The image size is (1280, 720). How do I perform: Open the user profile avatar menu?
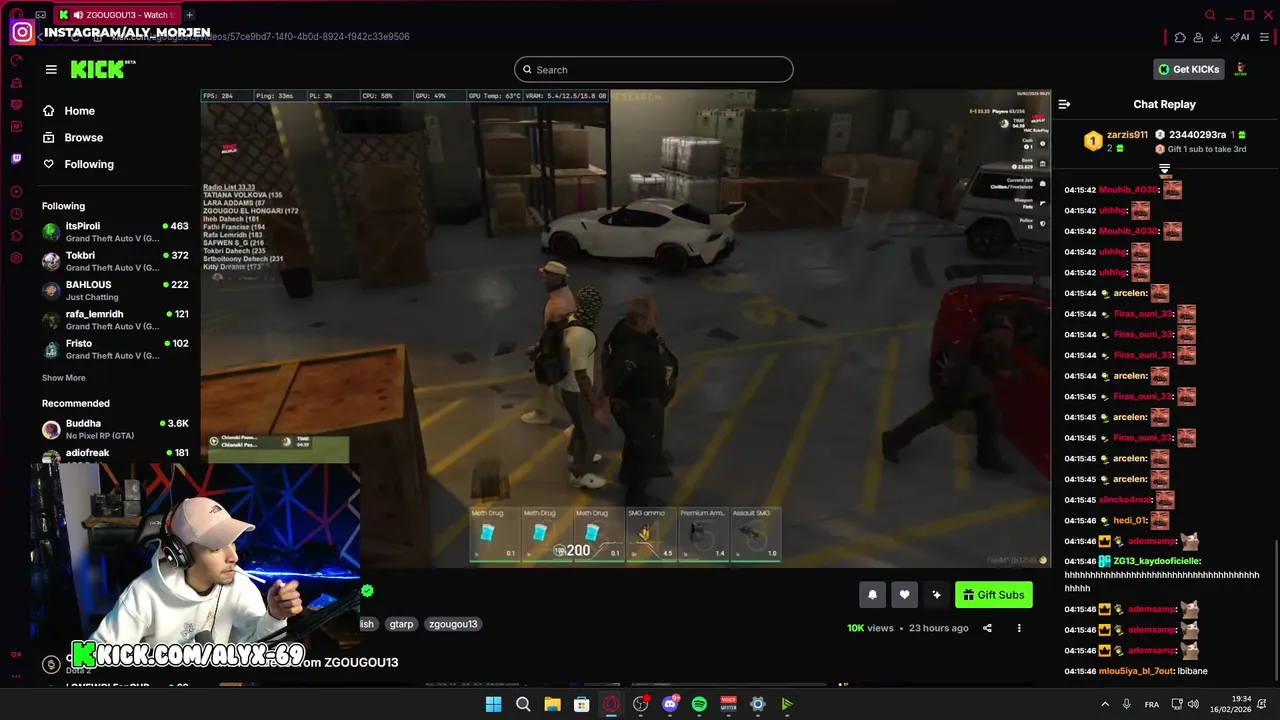pyautogui.click(x=1241, y=69)
